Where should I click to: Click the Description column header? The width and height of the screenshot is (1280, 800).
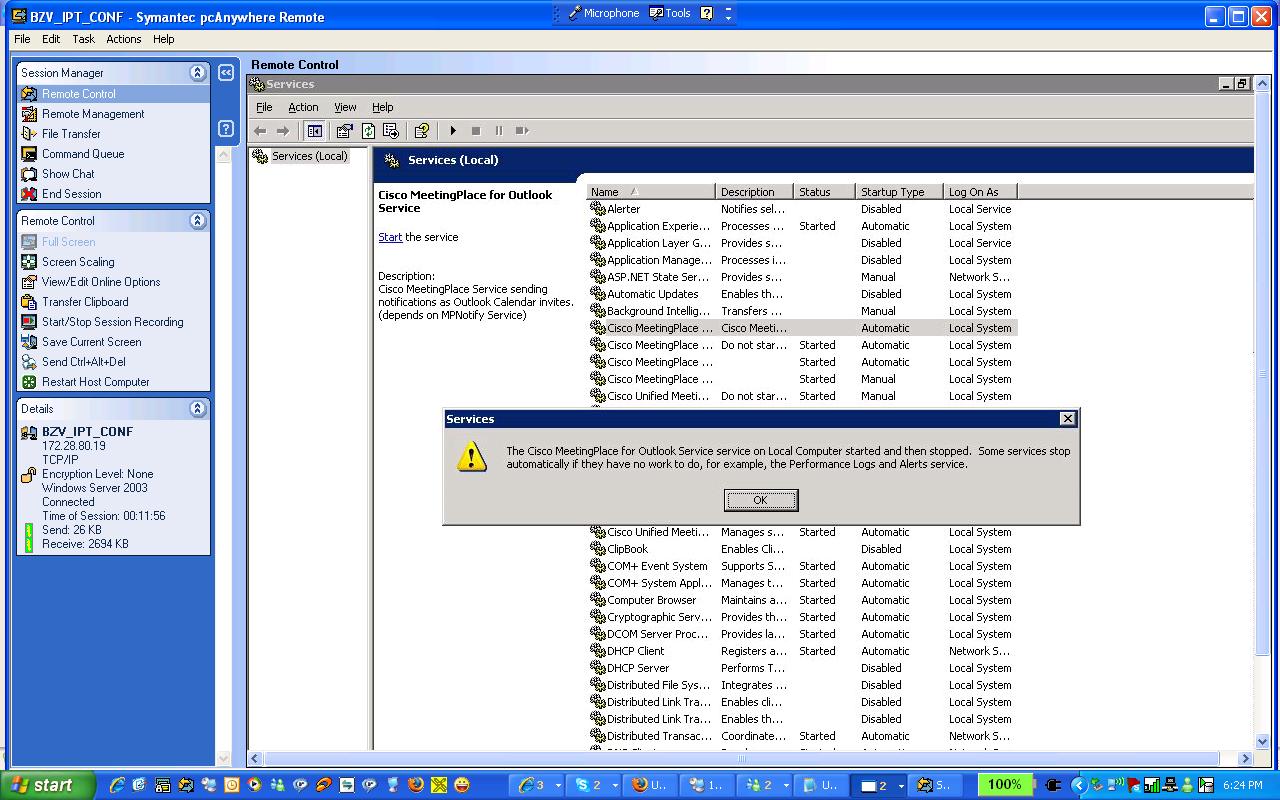pos(755,192)
